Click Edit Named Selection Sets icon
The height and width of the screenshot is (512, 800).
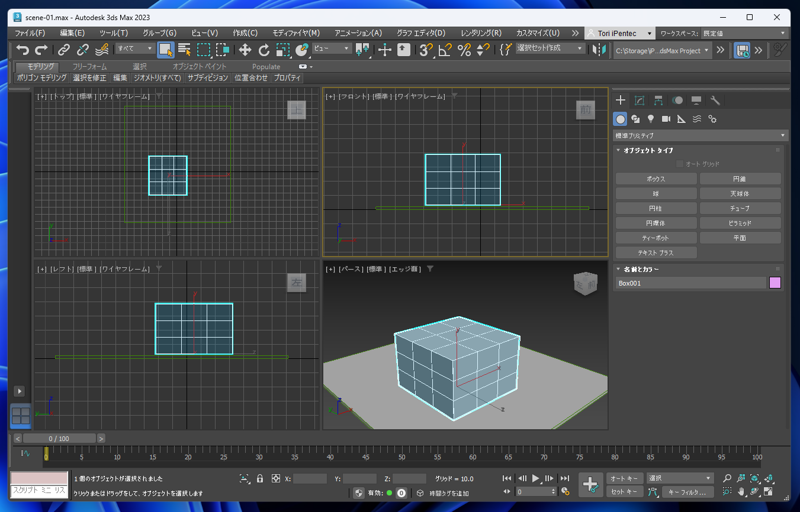[x=505, y=49]
